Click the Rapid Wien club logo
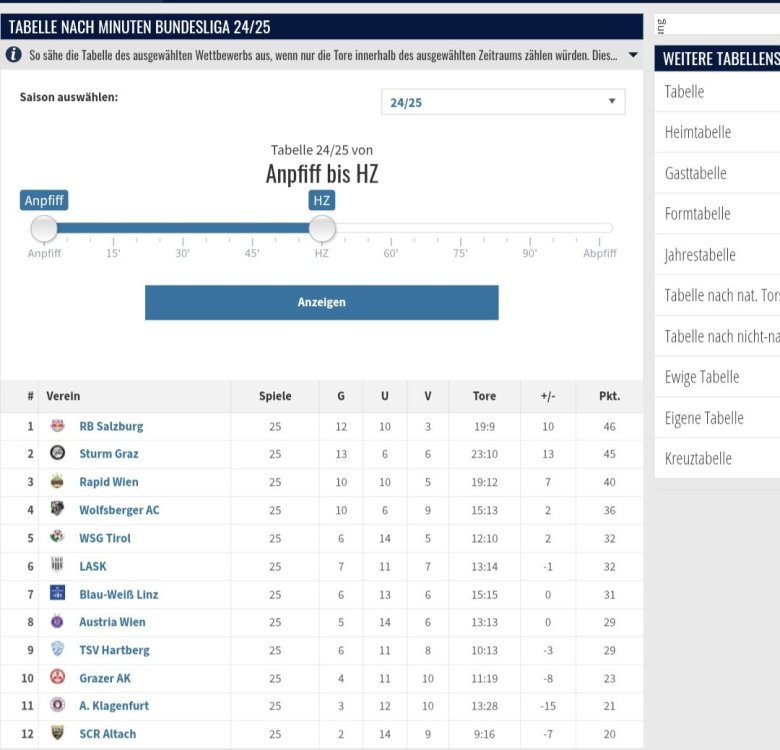780x750 pixels. [58, 482]
